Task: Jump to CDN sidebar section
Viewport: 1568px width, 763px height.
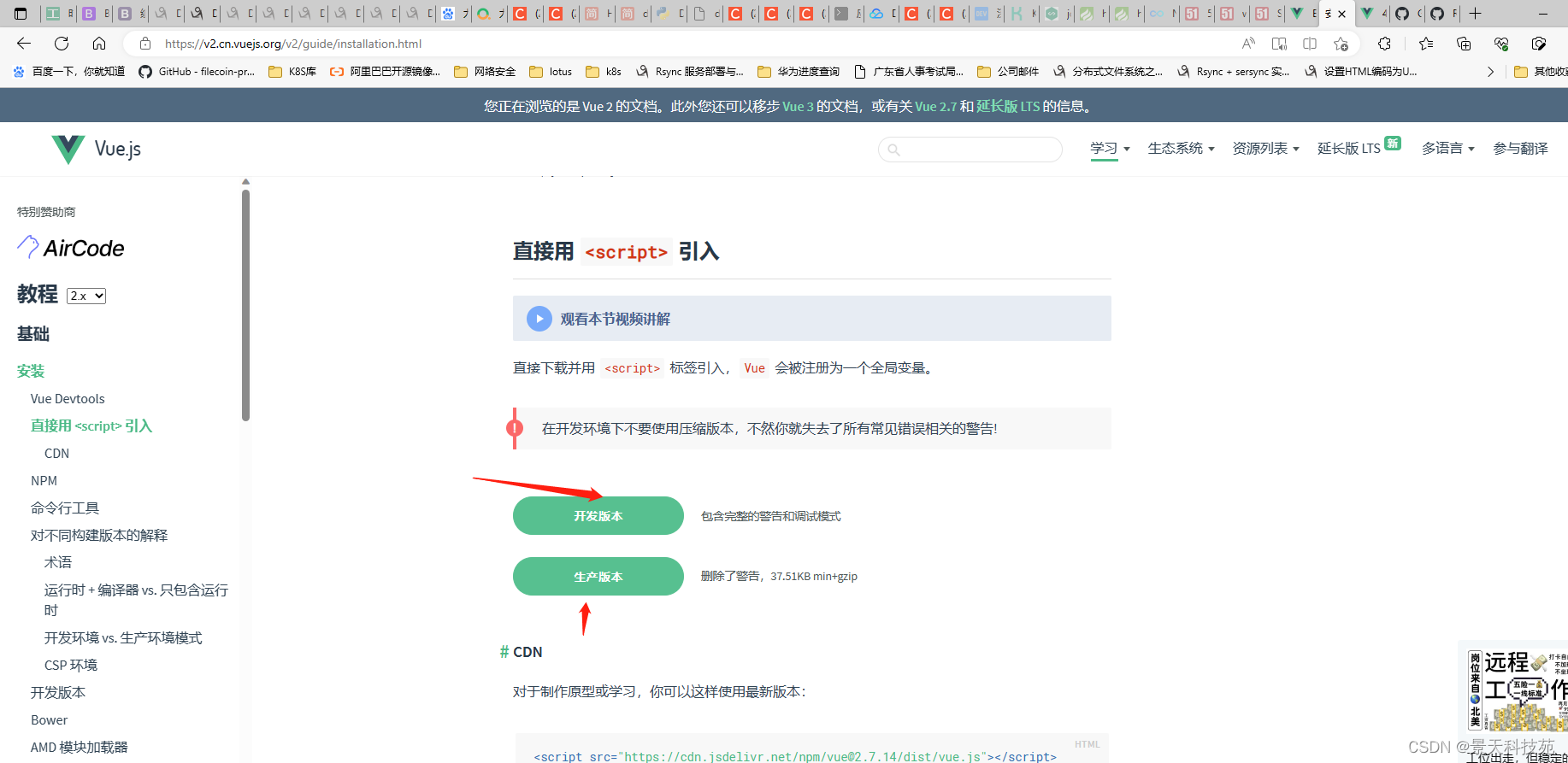Action: 56,454
